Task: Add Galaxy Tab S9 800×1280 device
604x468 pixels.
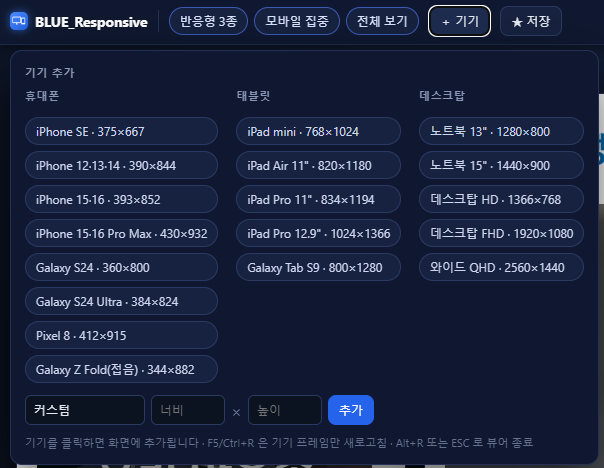Action: pyautogui.click(x=318, y=267)
